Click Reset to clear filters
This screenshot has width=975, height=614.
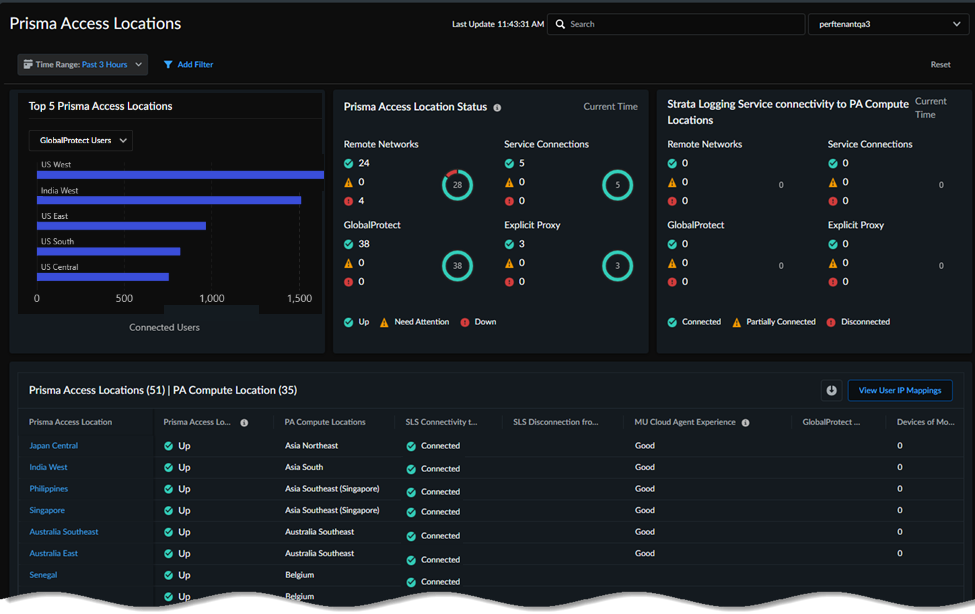[x=940, y=65]
